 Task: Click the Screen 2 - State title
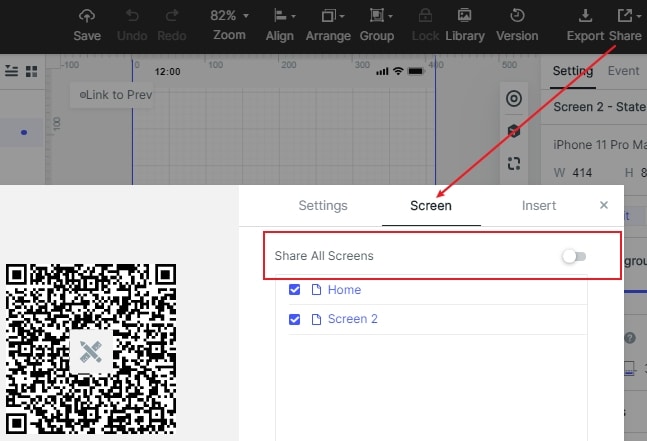599,107
